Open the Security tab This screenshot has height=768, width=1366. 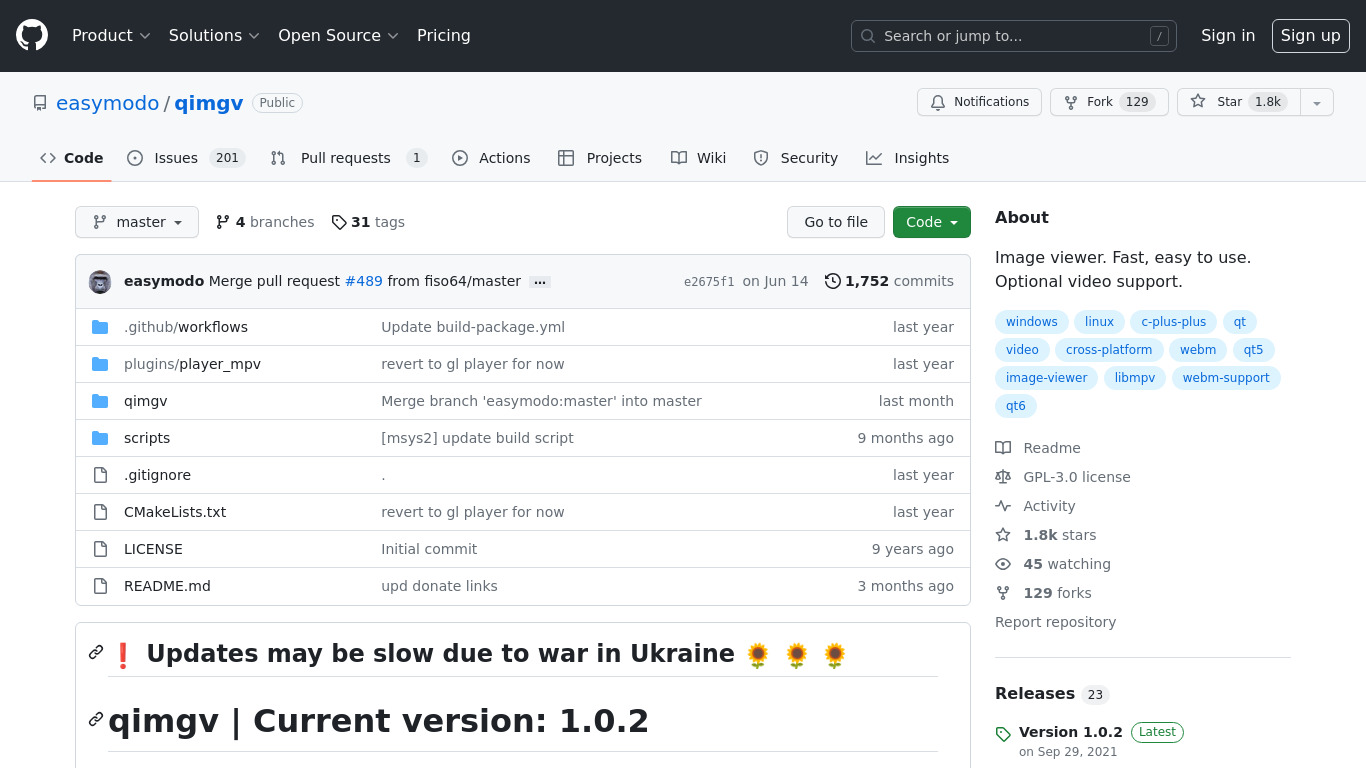point(795,158)
